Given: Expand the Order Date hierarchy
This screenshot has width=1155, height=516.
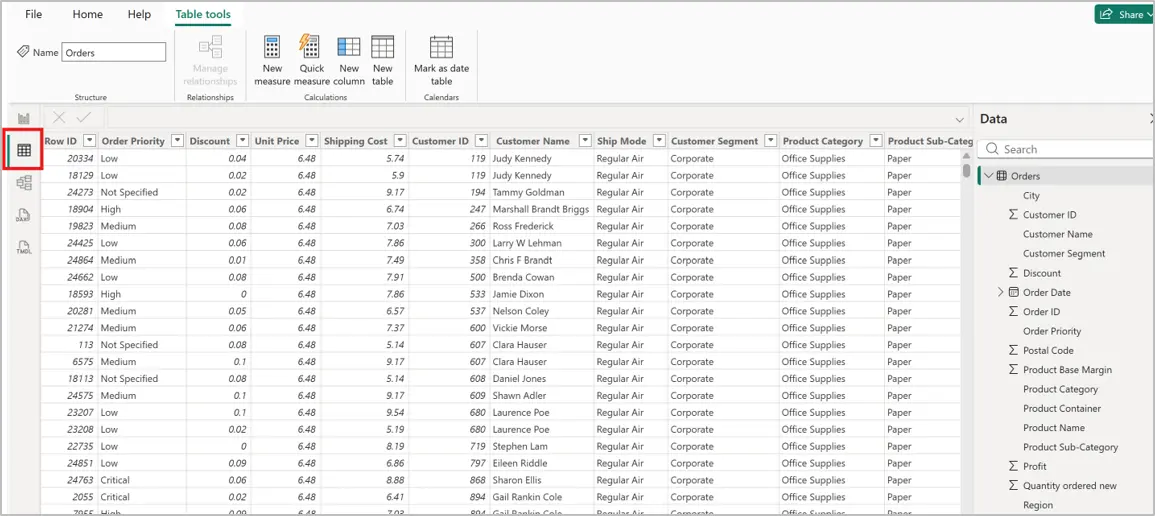Looking at the screenshot, I should 1000,292.
